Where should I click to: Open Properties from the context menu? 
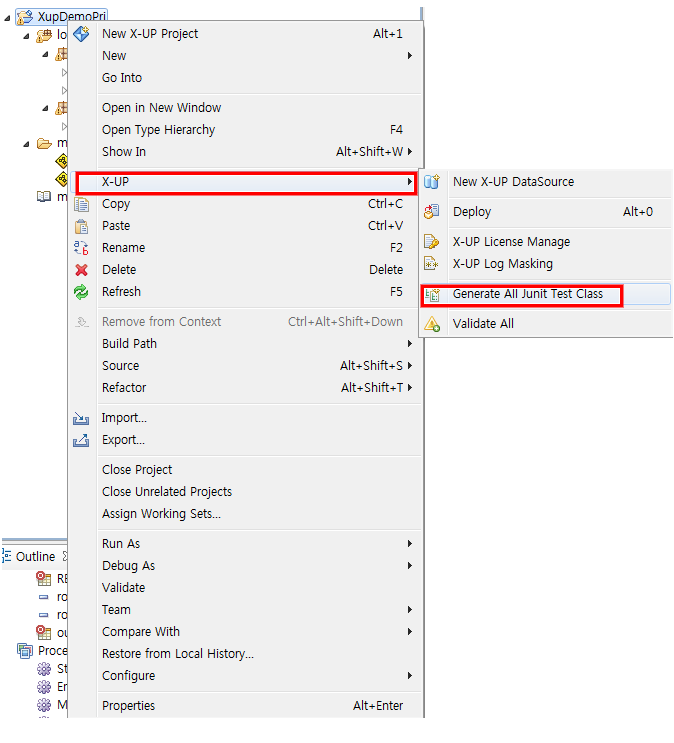click(128, 706)
